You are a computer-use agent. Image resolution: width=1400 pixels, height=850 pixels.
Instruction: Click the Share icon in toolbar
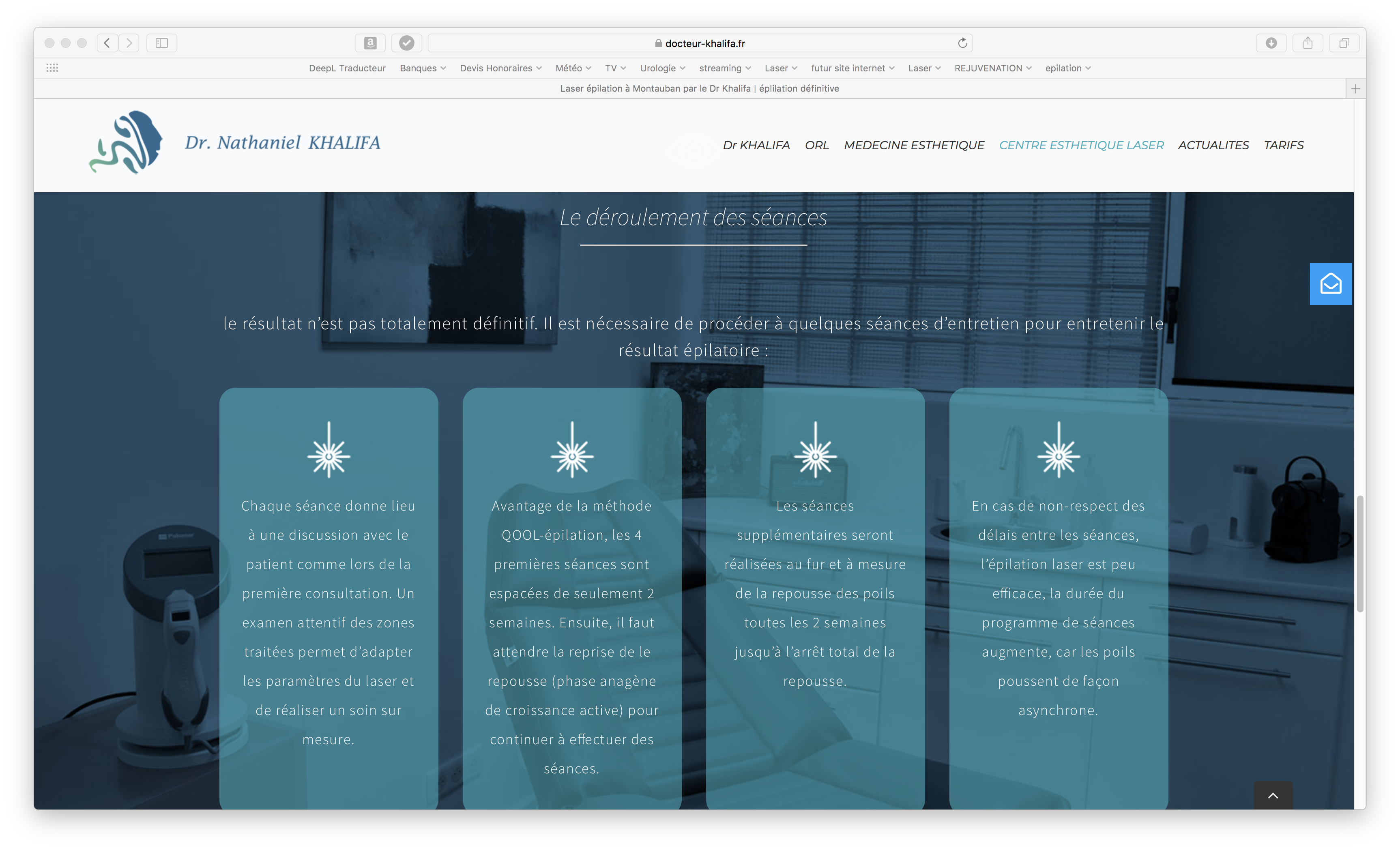tap(1308, 43)
